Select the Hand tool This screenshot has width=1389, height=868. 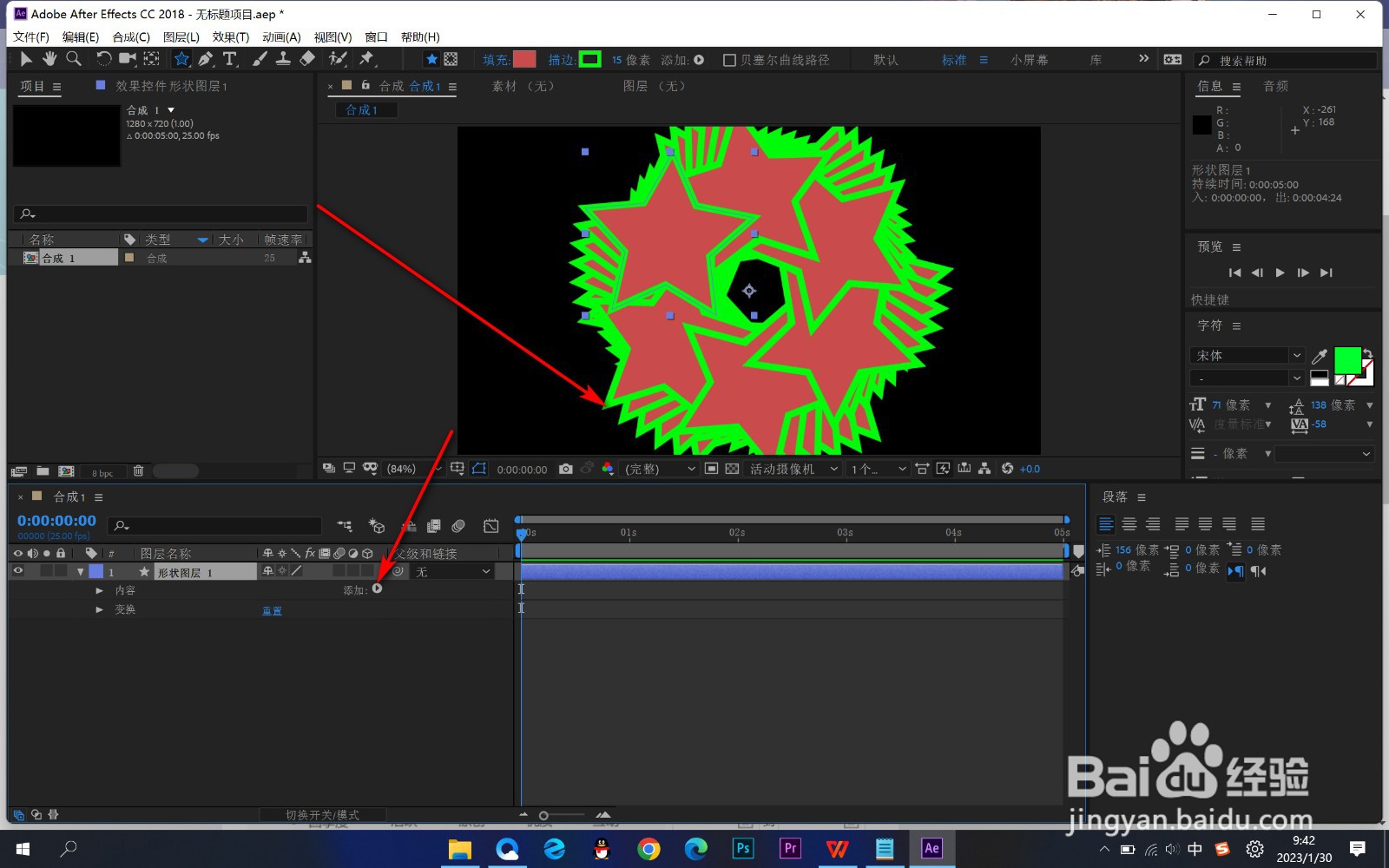coord(49,59)
